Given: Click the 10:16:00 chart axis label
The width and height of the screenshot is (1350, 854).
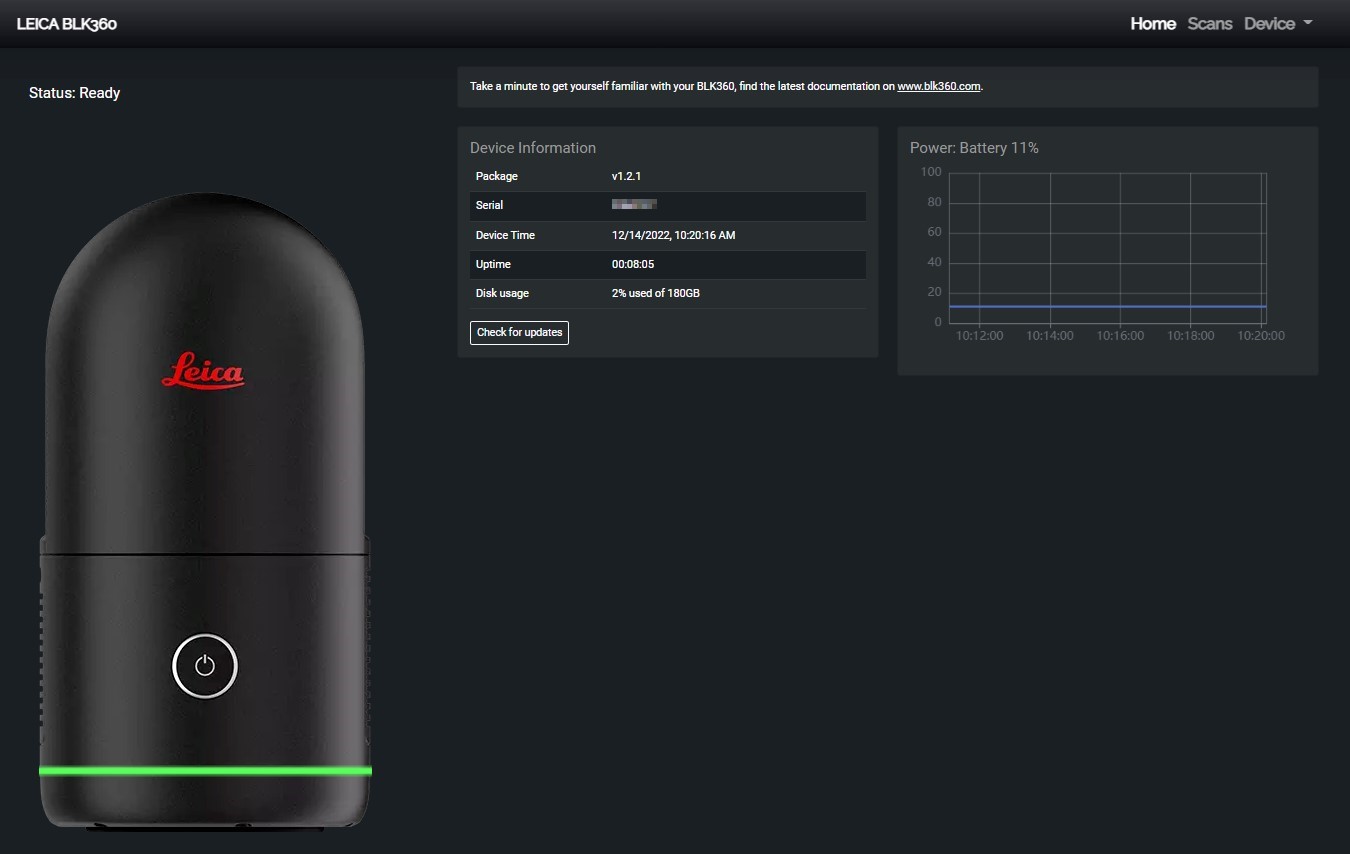Looking at the screenshot, I should [x=1120, y=336].
